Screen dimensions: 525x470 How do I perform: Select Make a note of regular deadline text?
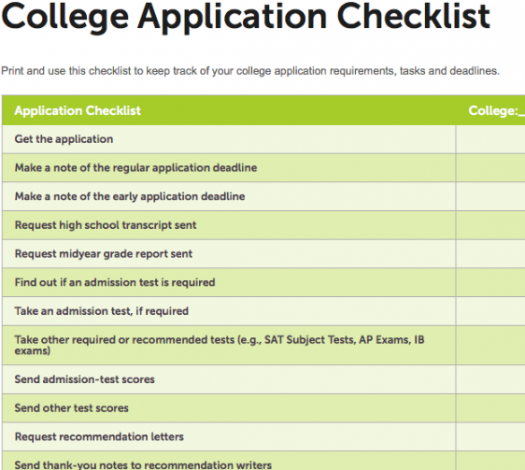(136, 168)
